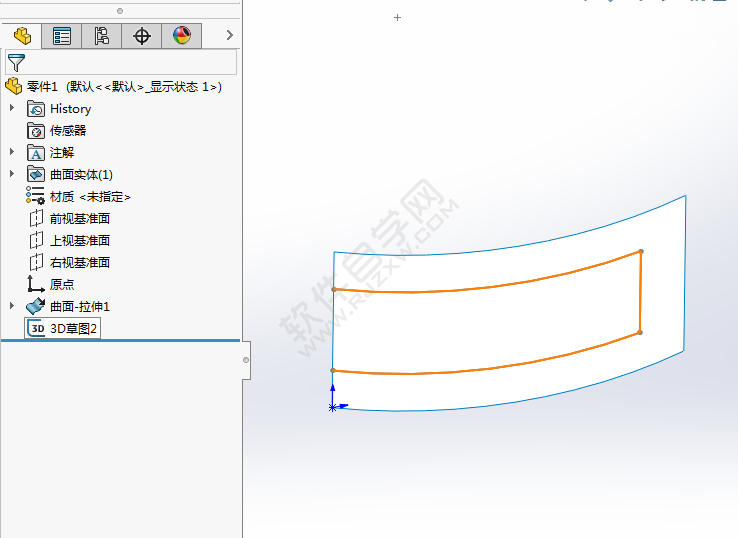Open the DimXpertManager crosshair tab
Viewport: 738px width, 538px height.
point(142,36)
